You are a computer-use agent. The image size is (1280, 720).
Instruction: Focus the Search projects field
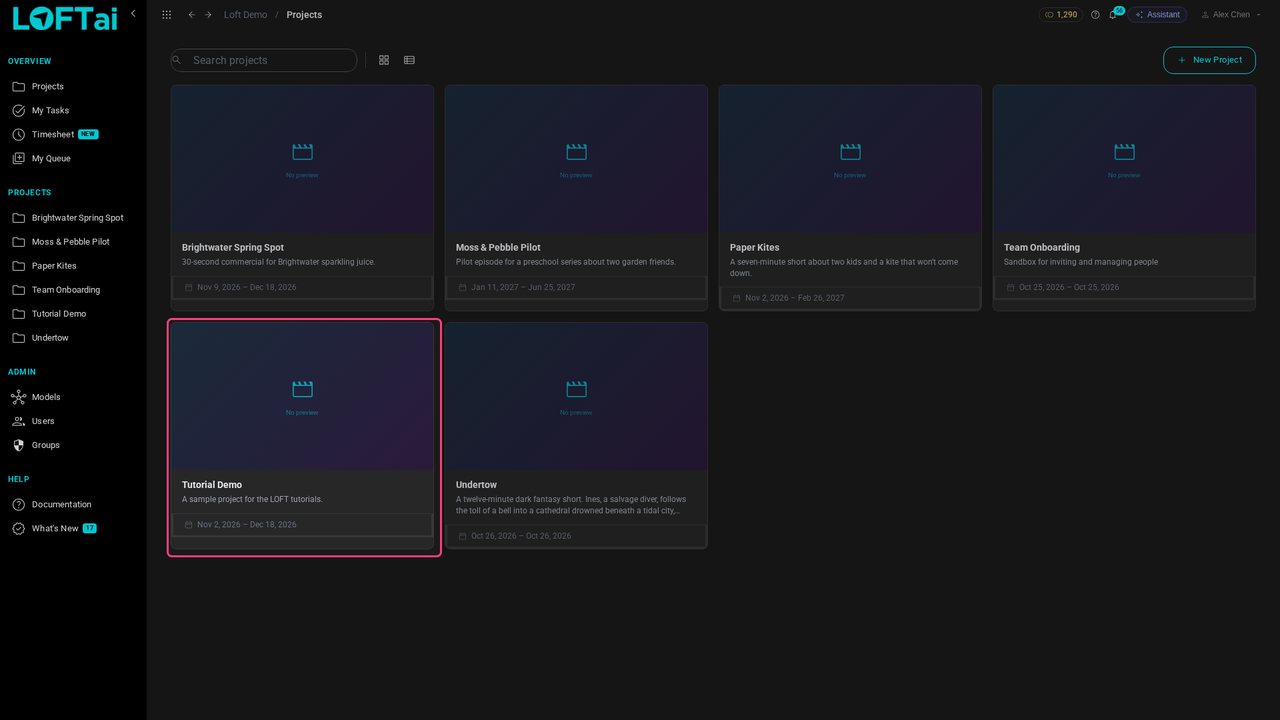264,60
